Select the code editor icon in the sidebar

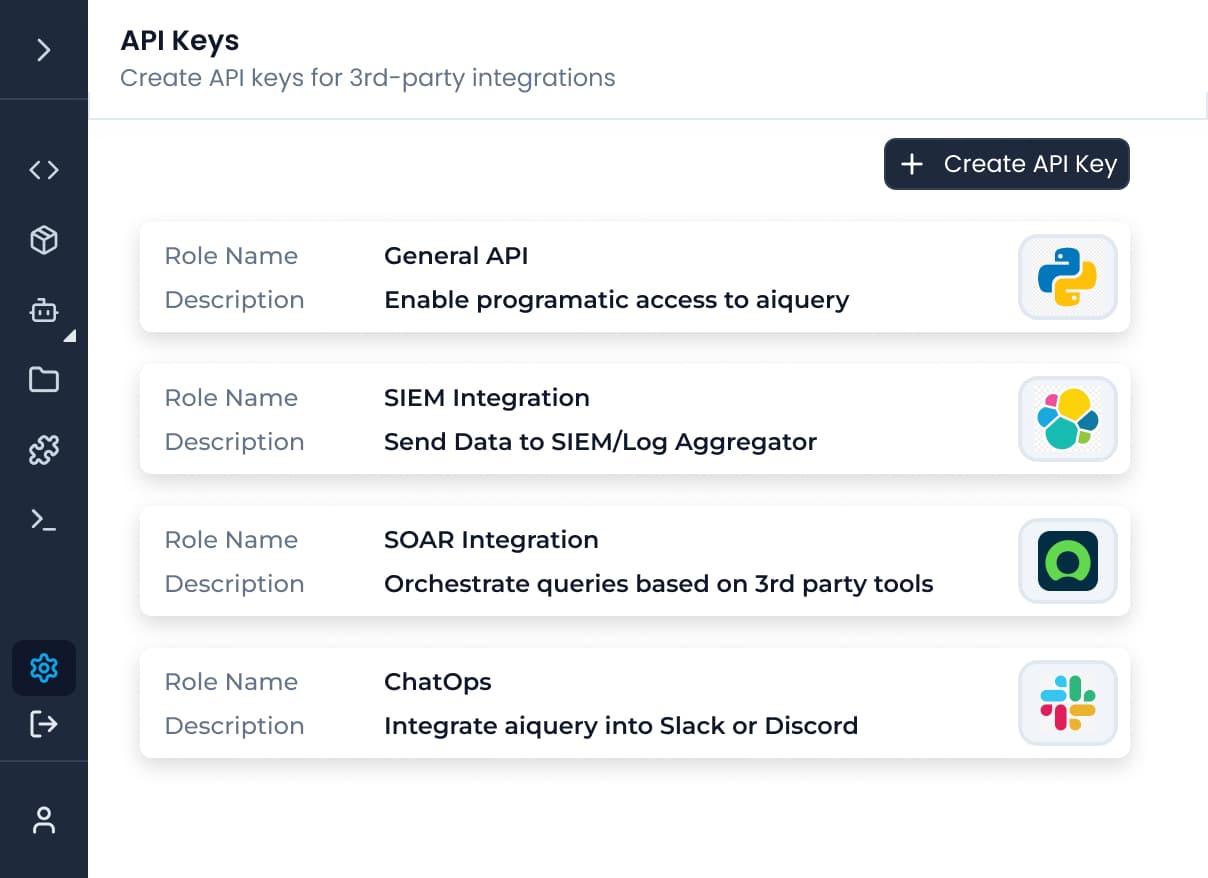(x=44, y=169)
